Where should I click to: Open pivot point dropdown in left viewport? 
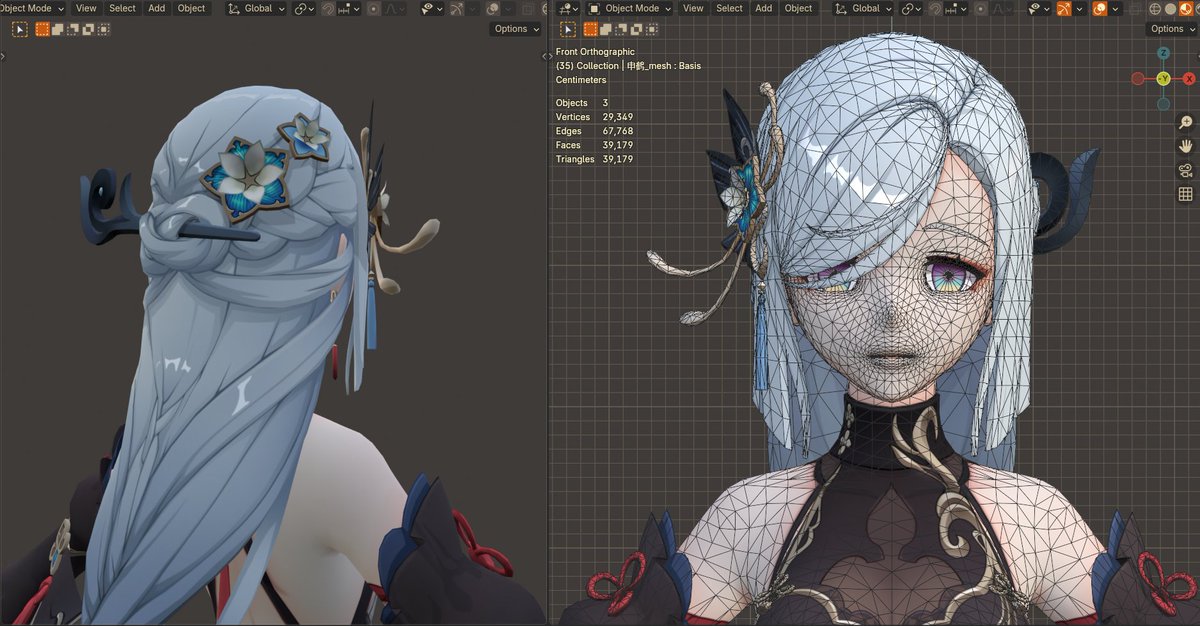pyautogui.click(x=304, y=8)
